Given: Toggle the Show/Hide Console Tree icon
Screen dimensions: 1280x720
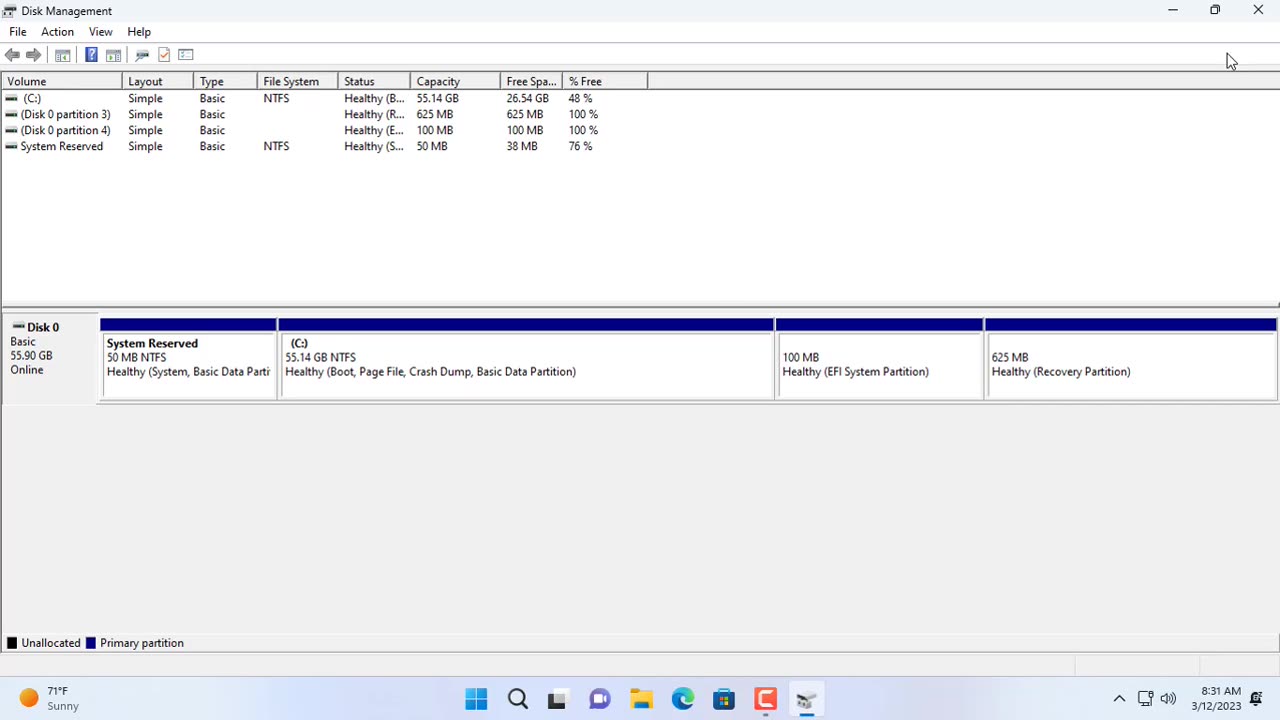Looking at the screenshot, I should click(62, 55).
